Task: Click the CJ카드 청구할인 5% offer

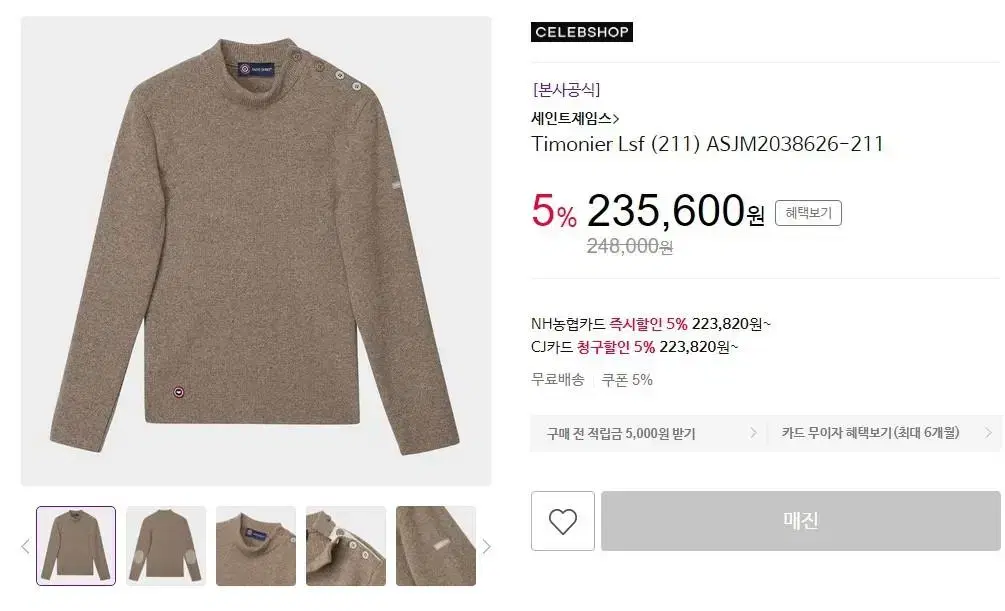Action: tap(635, 347)
